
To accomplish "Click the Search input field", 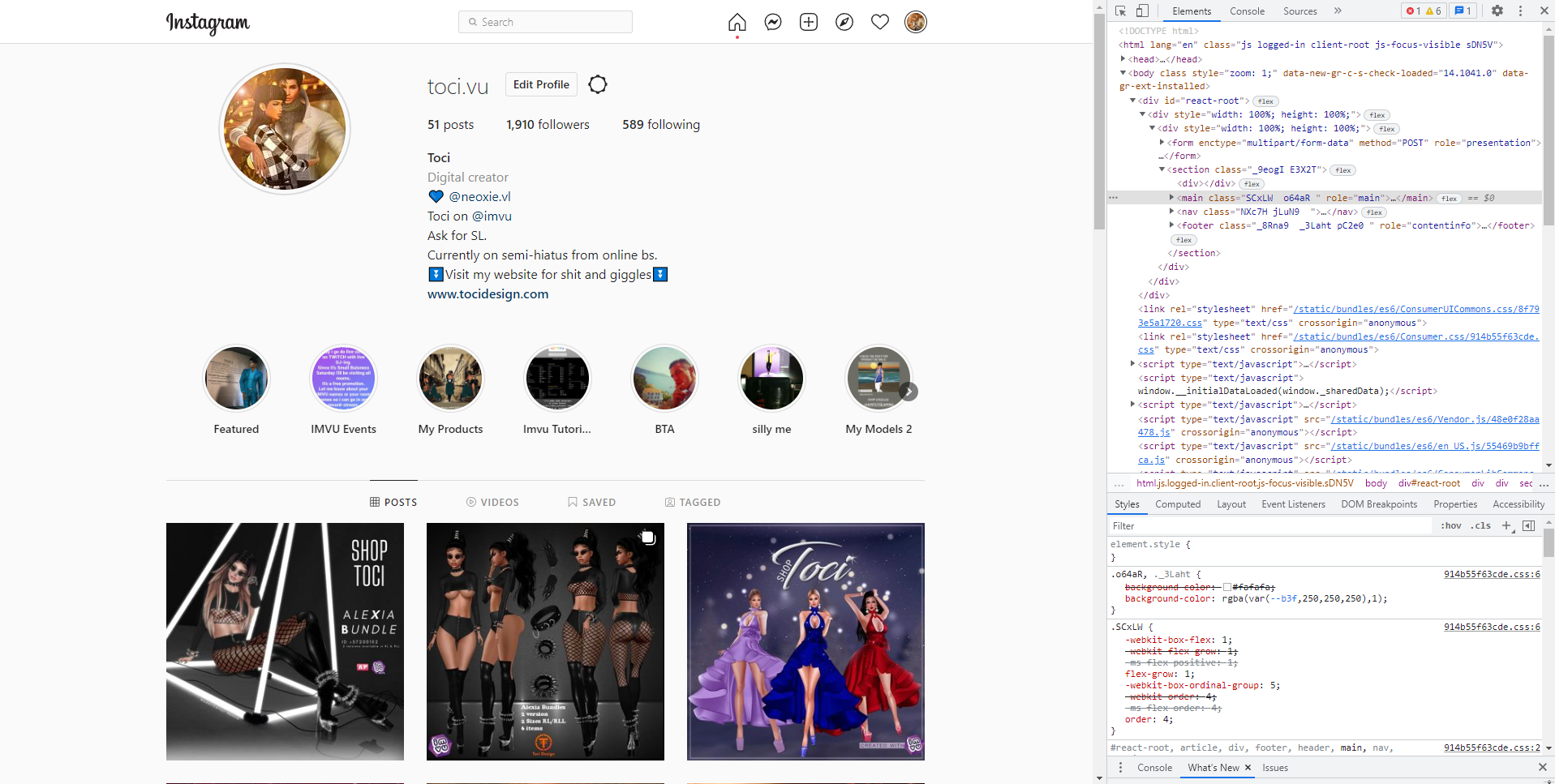I will click(x=544, y=22).
